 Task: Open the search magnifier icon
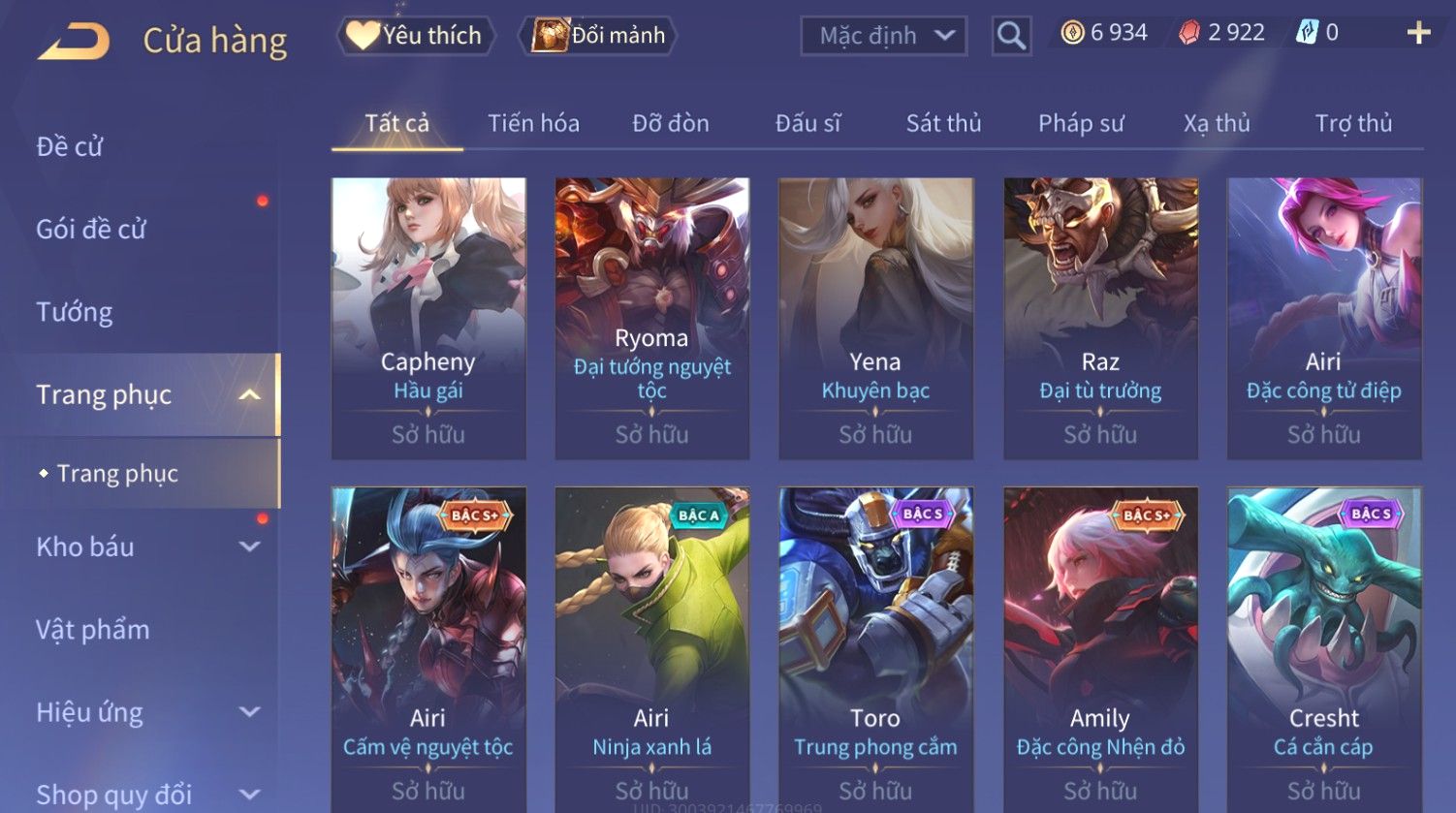pyautogui.click(x=1011, y=36)
